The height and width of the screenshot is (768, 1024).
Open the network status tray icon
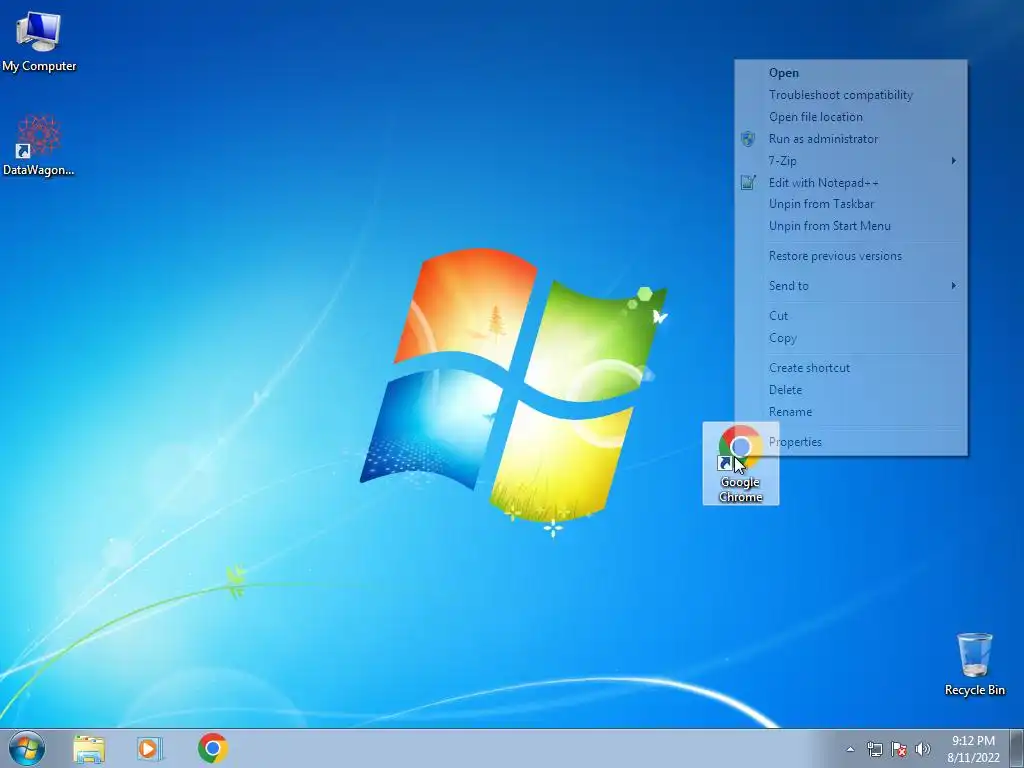coord(874,749)
